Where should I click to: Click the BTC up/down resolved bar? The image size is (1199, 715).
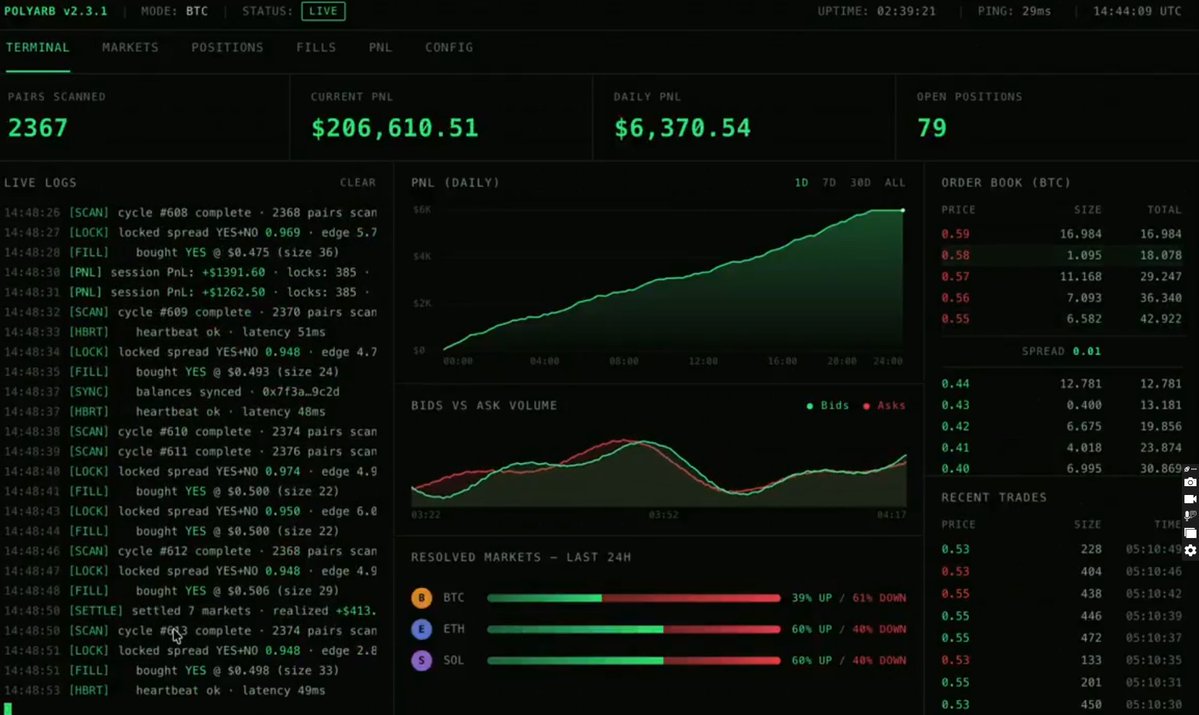pyautogui.click(x=634, y=598)
